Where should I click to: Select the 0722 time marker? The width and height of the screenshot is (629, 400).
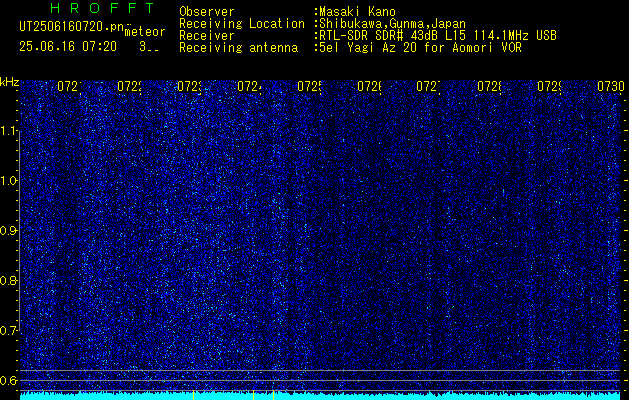(x=129, y=86)
